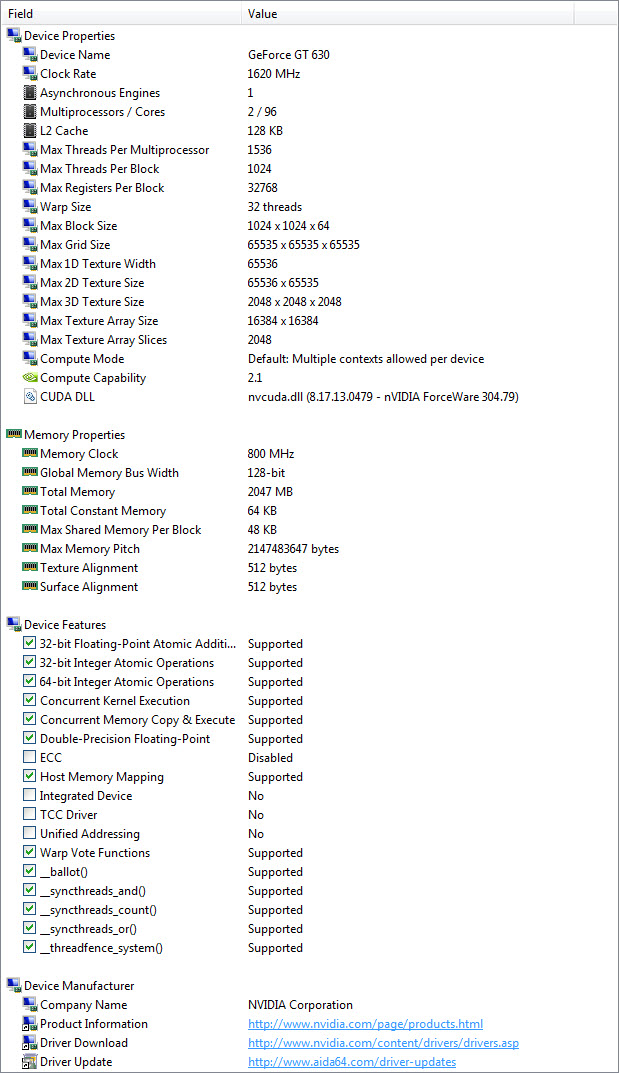Click the Field column header

[120, 13]
